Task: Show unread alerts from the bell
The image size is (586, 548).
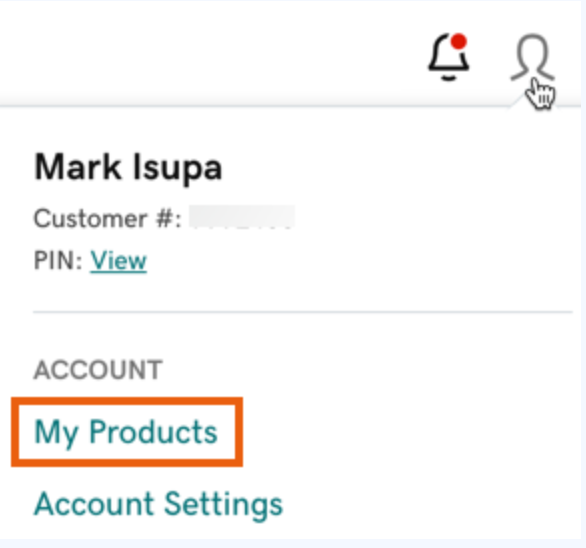Action: point(448,57)
